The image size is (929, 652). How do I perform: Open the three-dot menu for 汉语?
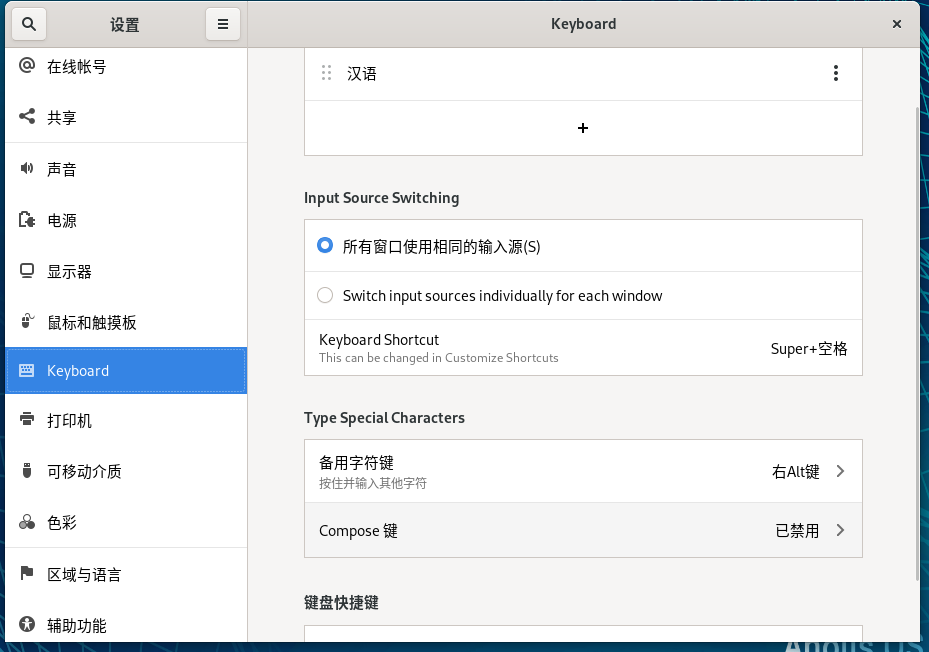[x=835, y=73]
